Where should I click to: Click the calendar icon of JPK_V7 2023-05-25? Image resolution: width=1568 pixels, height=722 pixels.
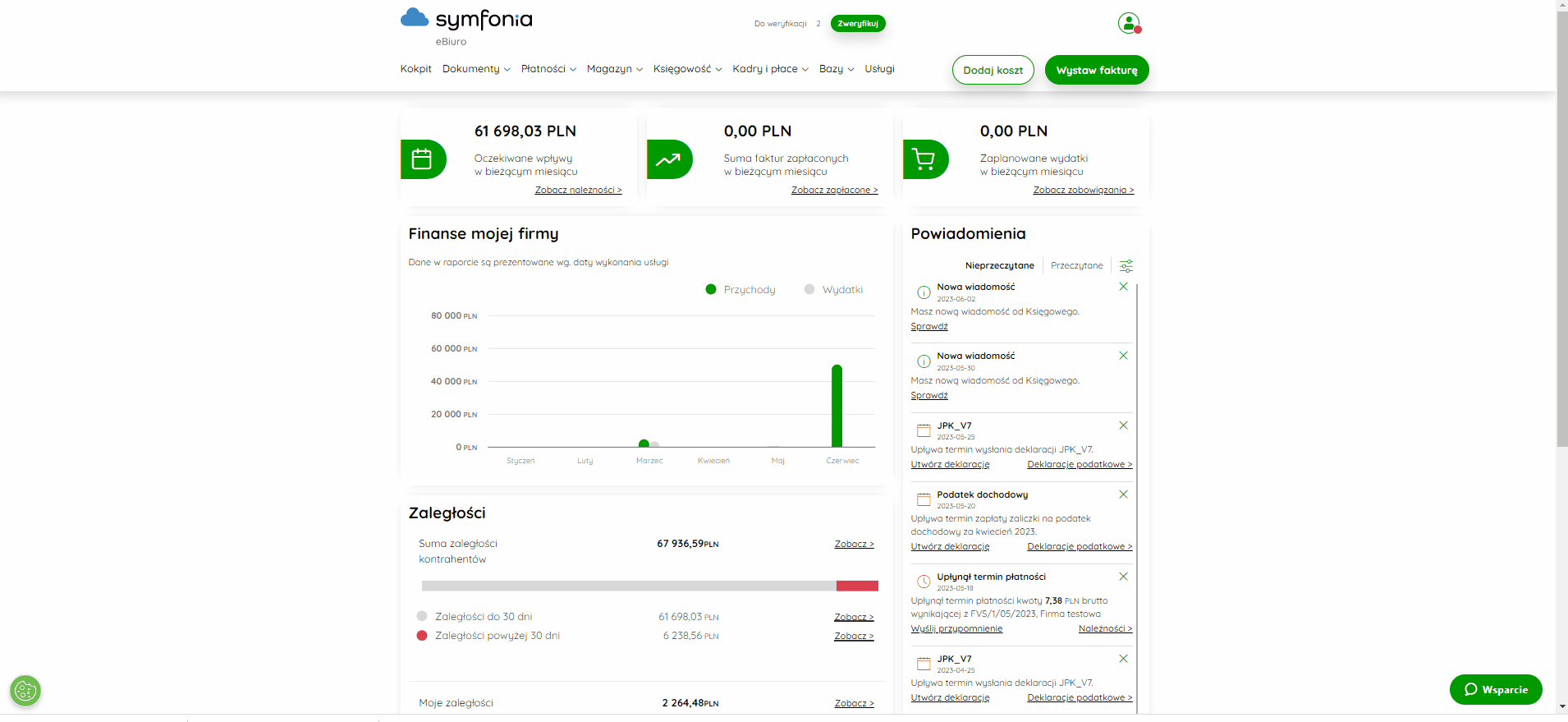924,430
